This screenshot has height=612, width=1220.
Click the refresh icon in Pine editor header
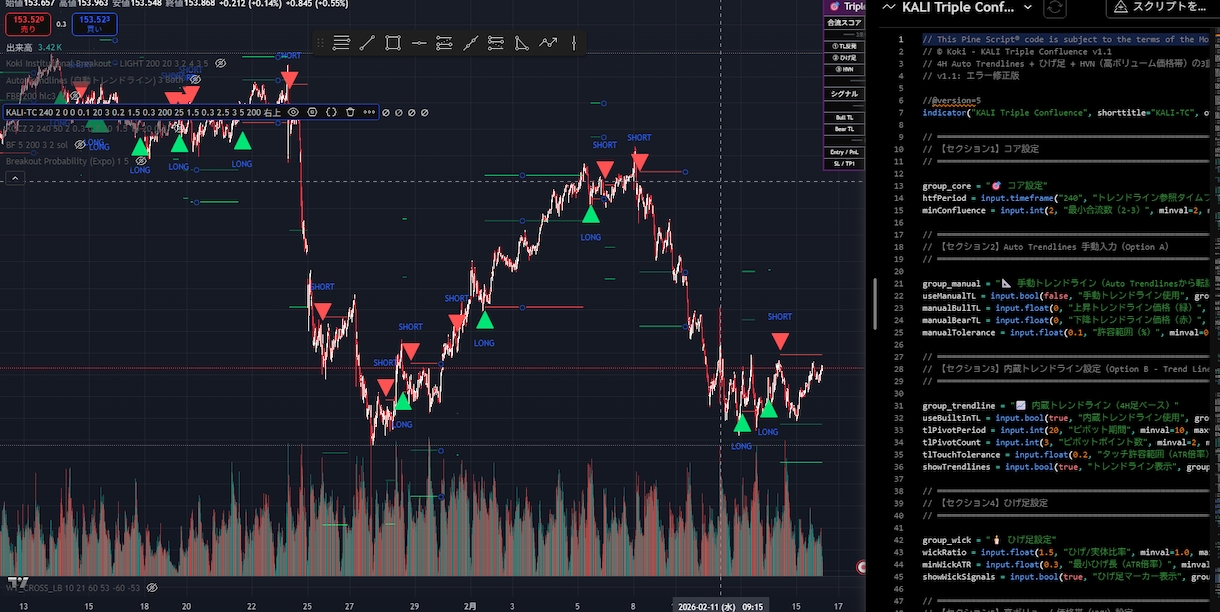point(1054,7)
